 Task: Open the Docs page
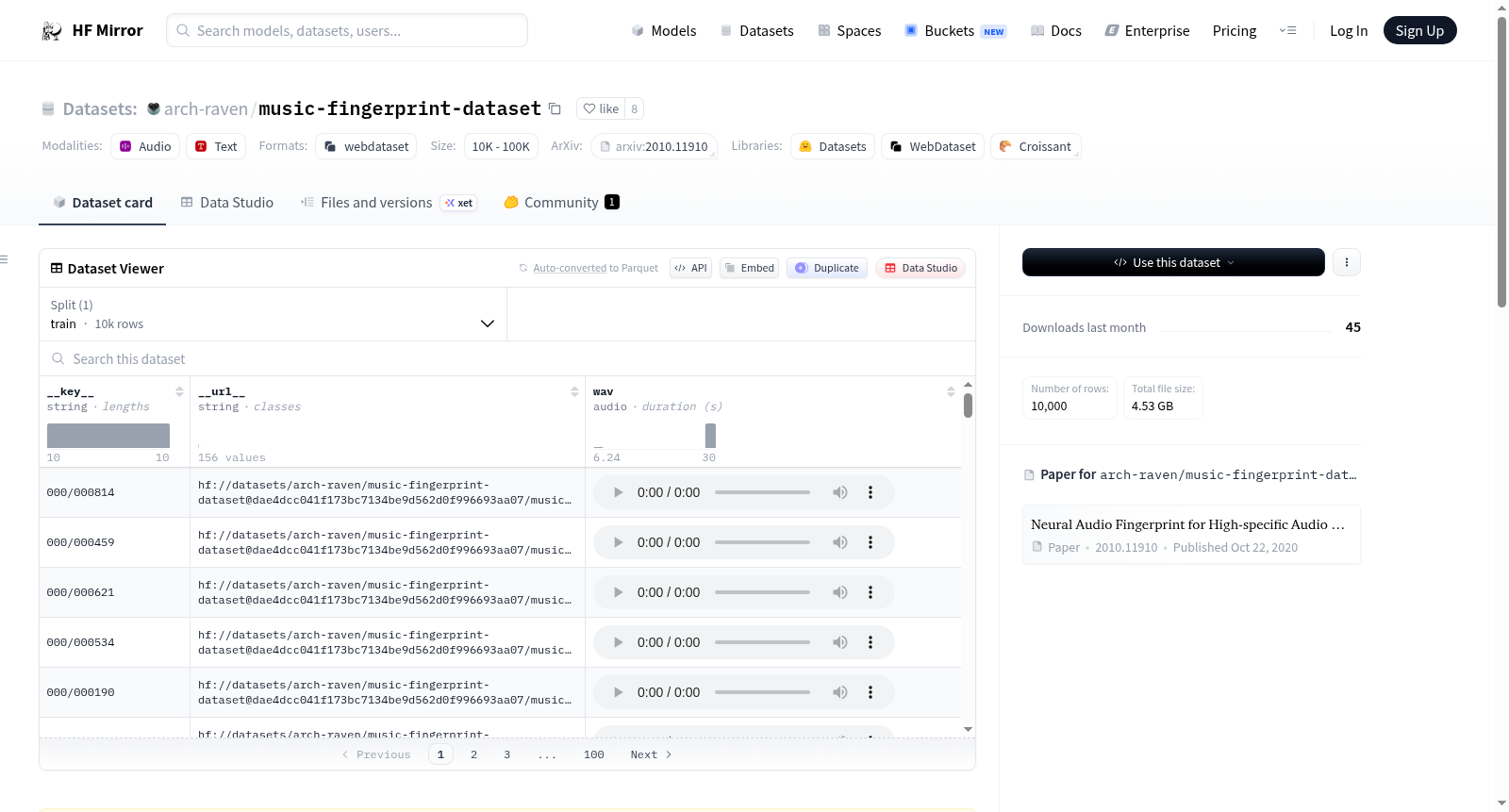(x=1056, y=31)
